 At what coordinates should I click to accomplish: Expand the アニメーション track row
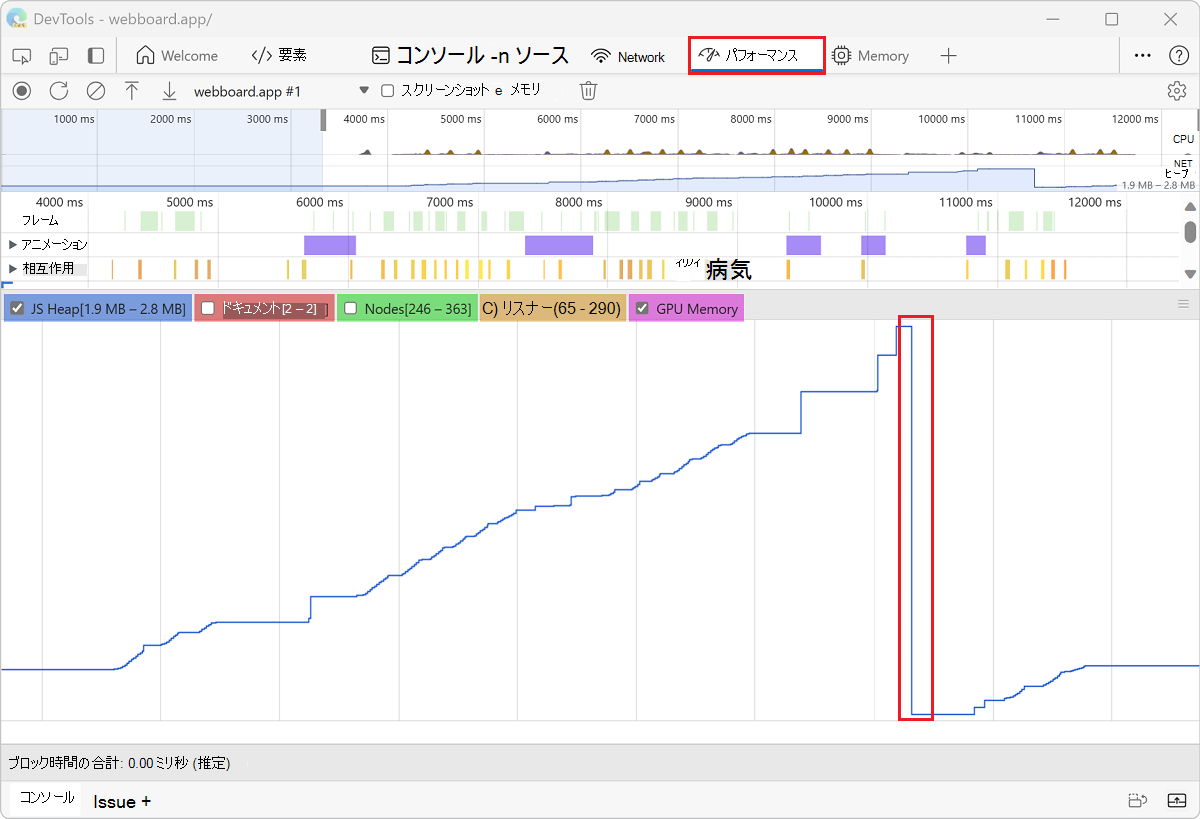click(x=14, y=244)
